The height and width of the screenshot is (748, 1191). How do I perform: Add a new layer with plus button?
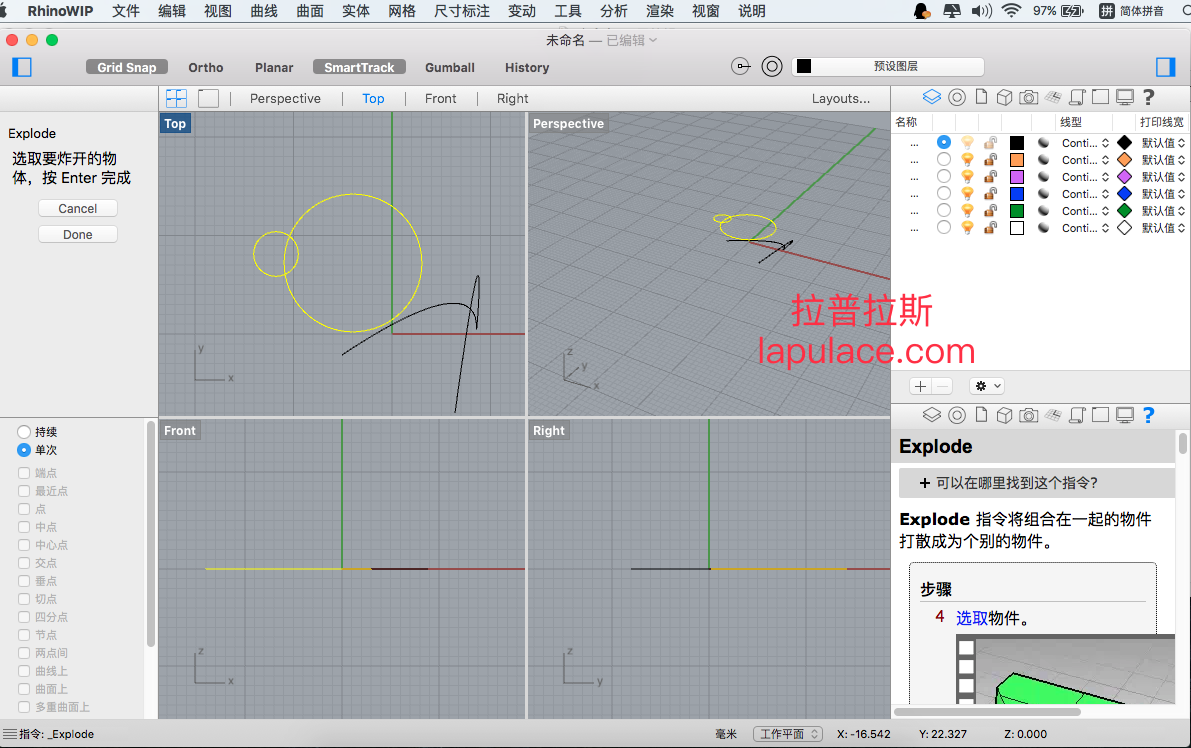[x=921, y=386]
